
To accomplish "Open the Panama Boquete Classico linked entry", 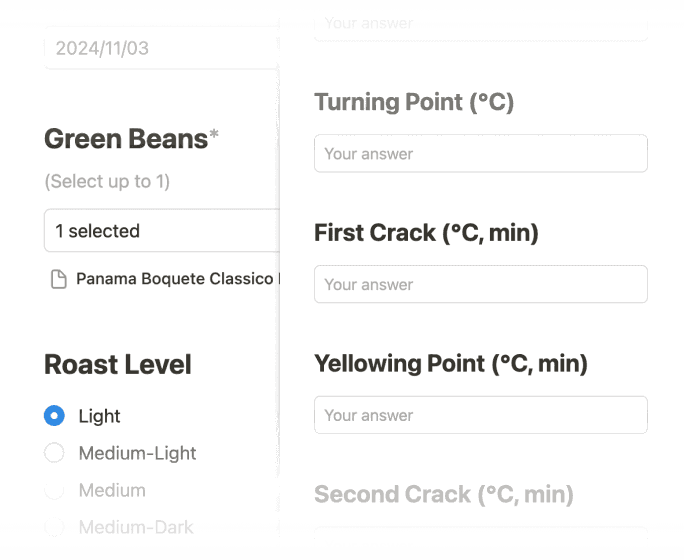I will [x=175, y=279].
